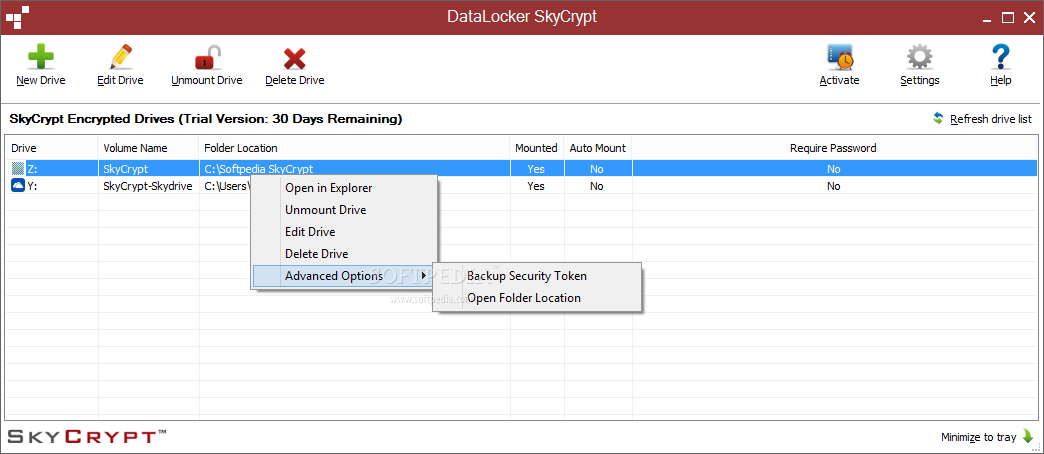1044x454 pixels.
Task: Click the Delete Drive red X icon
Action: pos(294,59)
